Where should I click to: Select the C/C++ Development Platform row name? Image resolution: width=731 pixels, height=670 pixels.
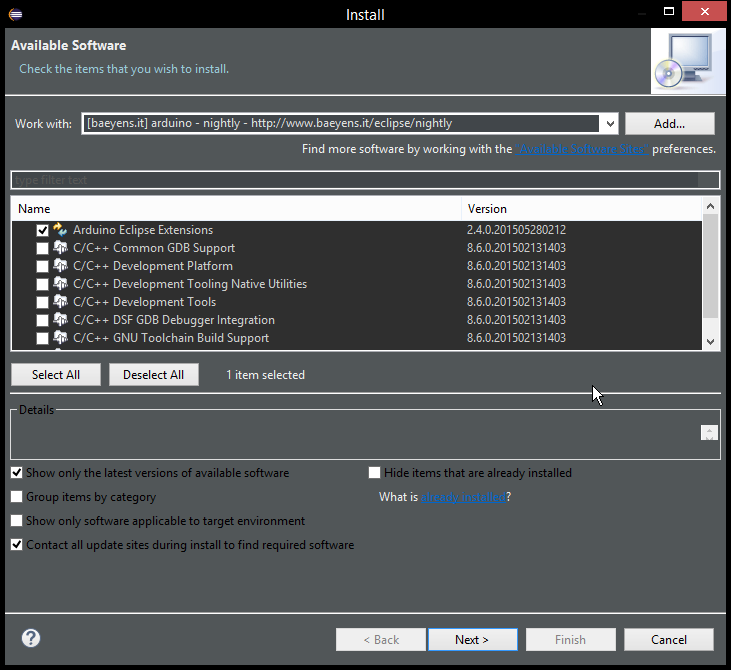tap(153, 266)
